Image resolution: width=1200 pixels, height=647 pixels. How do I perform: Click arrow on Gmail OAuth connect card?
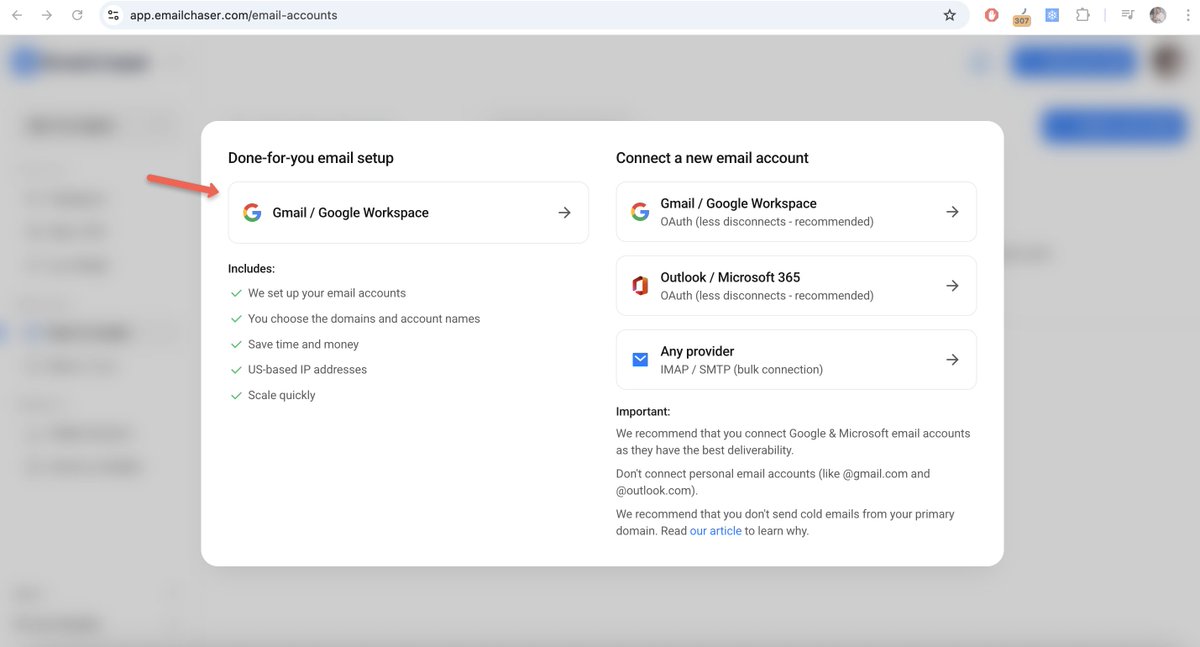point(953,212)
